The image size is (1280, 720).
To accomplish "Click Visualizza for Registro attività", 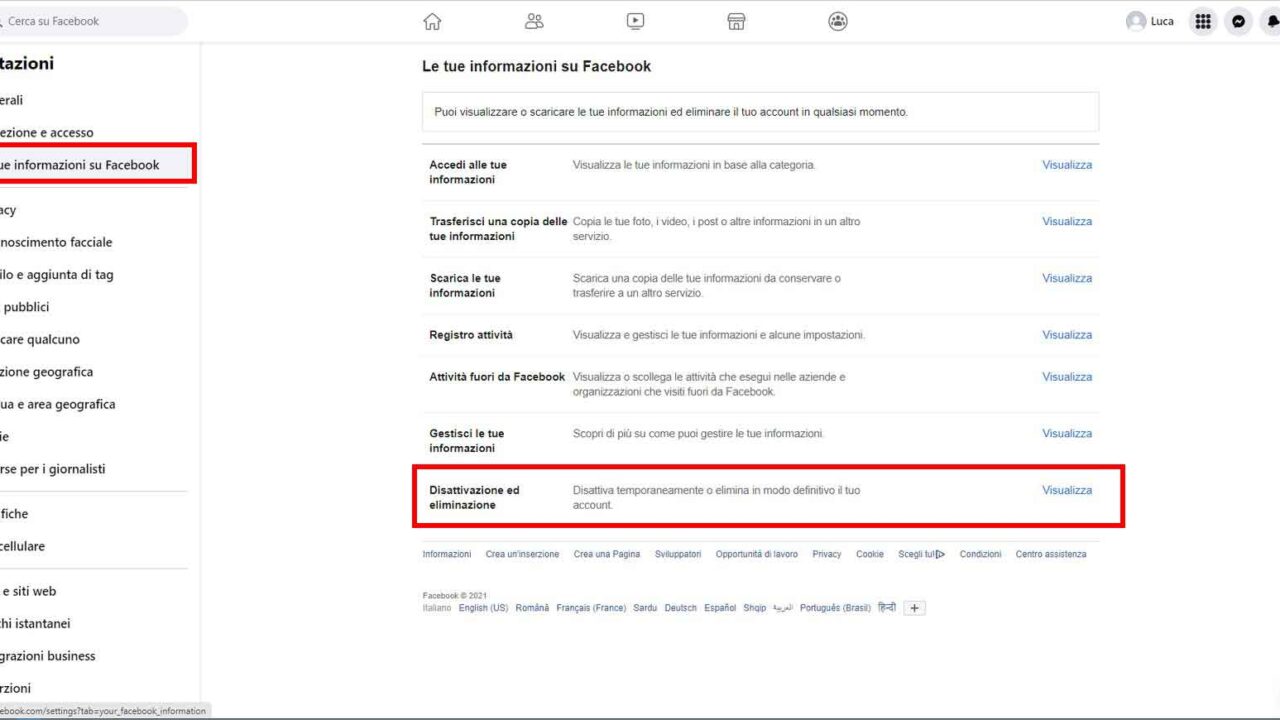I will pos(1067,335).
